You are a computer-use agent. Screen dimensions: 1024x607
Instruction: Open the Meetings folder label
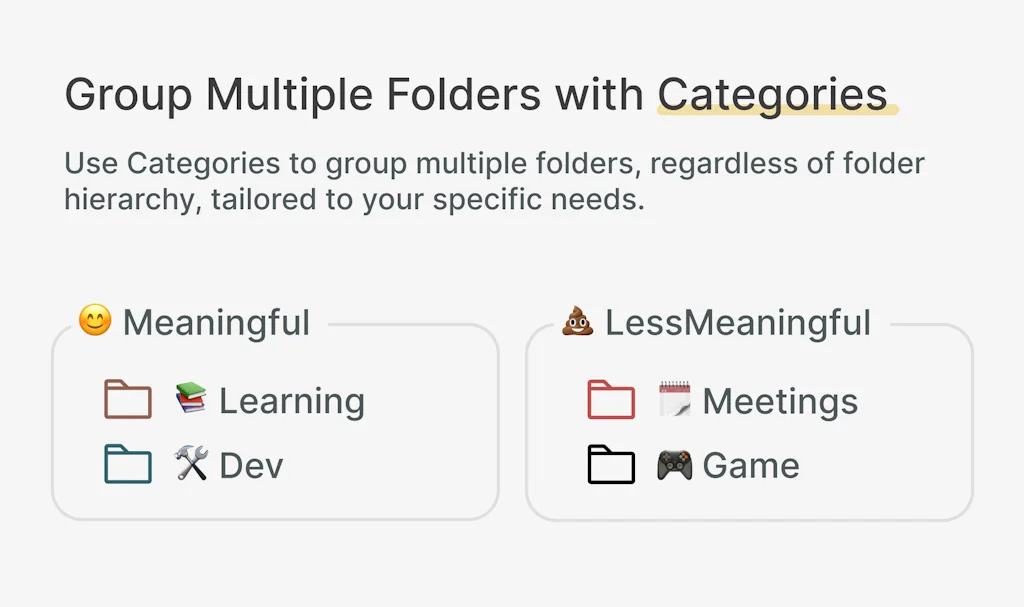click(x=780, y=401)
